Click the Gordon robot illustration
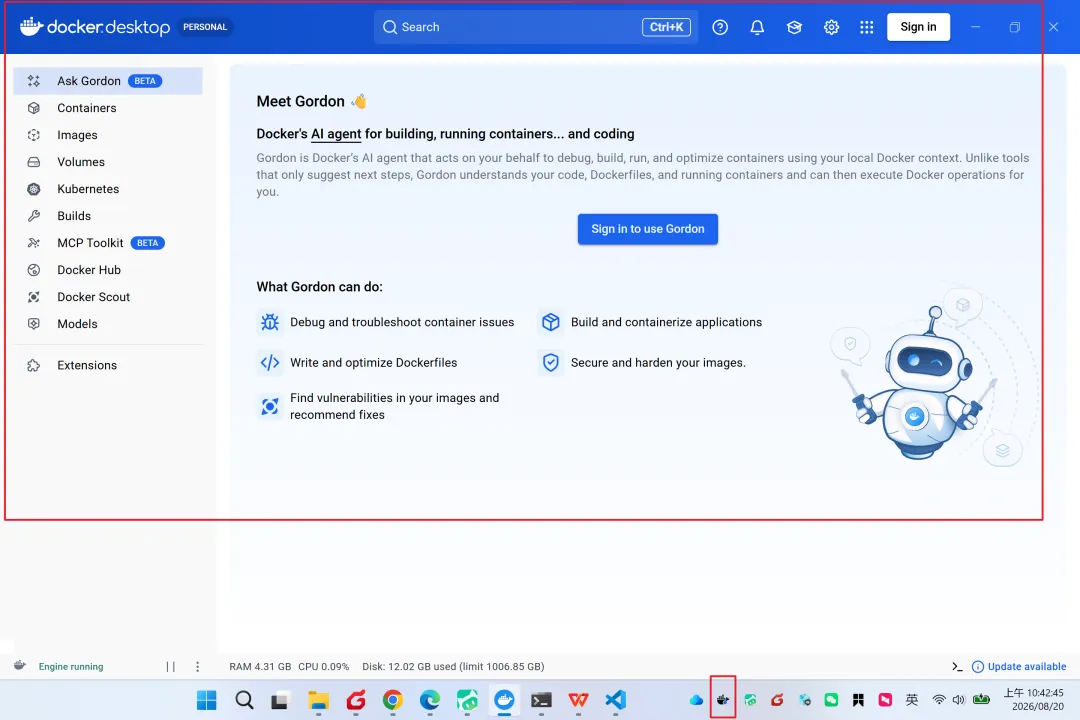The height and width of the screenshot is (720, 1080). pyautogui.click(x=918, y=384)
